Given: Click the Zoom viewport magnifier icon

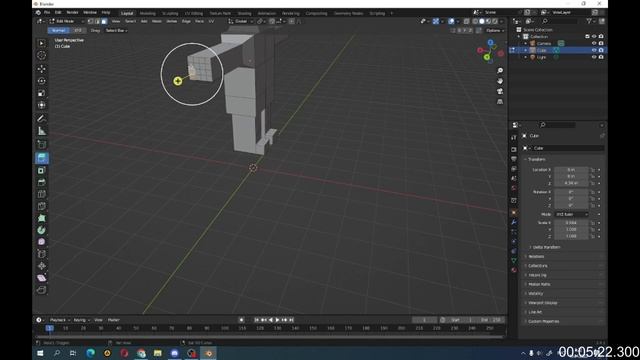Looking at the screenshot, I should point(500,71).
